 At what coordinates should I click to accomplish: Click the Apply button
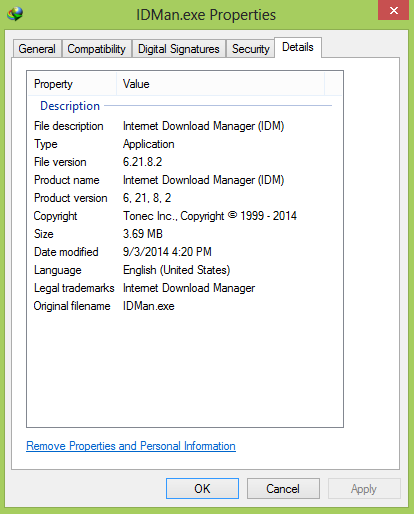364,489
